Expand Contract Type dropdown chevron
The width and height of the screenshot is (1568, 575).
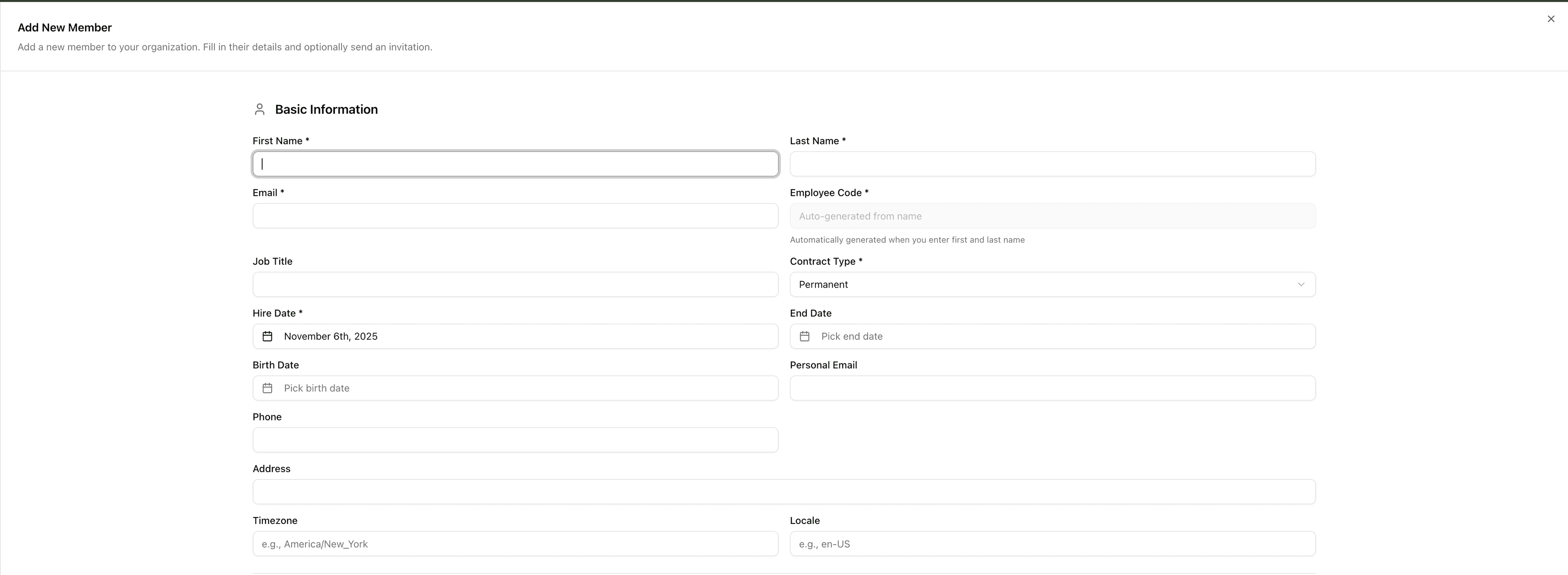click(1301, 284)
